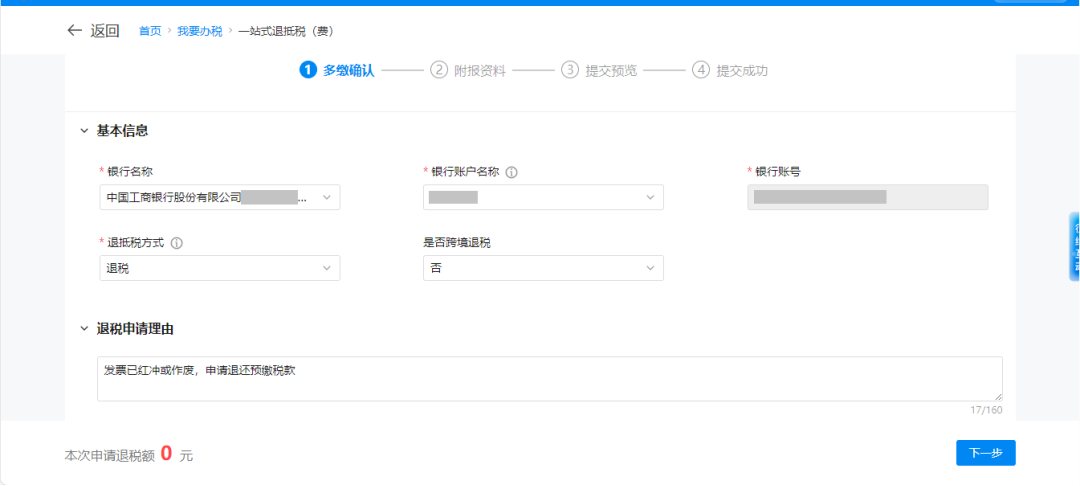Select step 2 附报资料
Image resolution: width=1080 pixels, height=486 pixels.
[x=468, y=70]
